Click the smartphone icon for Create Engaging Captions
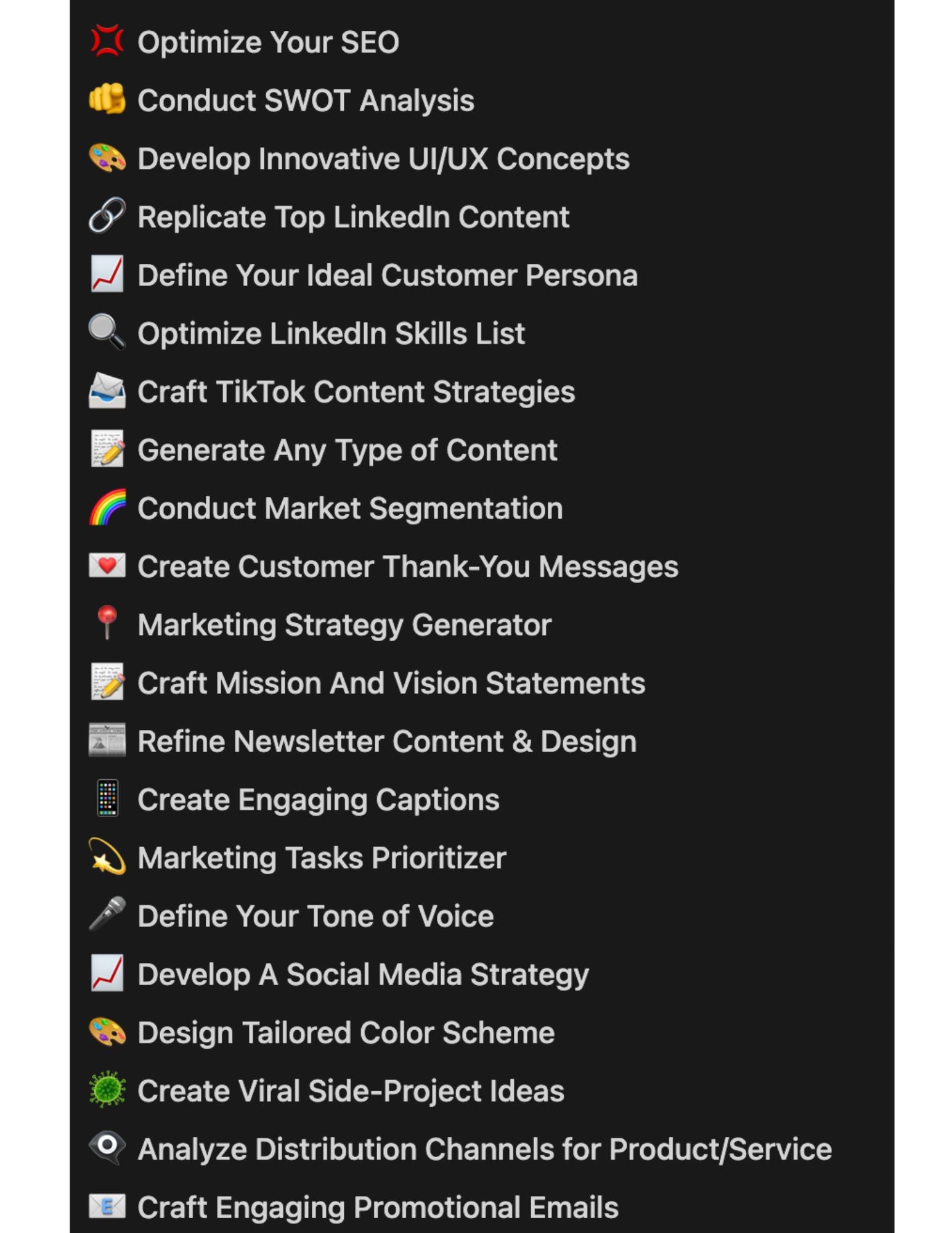This screenshot has width=952, height=1233. (x=107, y=798)
